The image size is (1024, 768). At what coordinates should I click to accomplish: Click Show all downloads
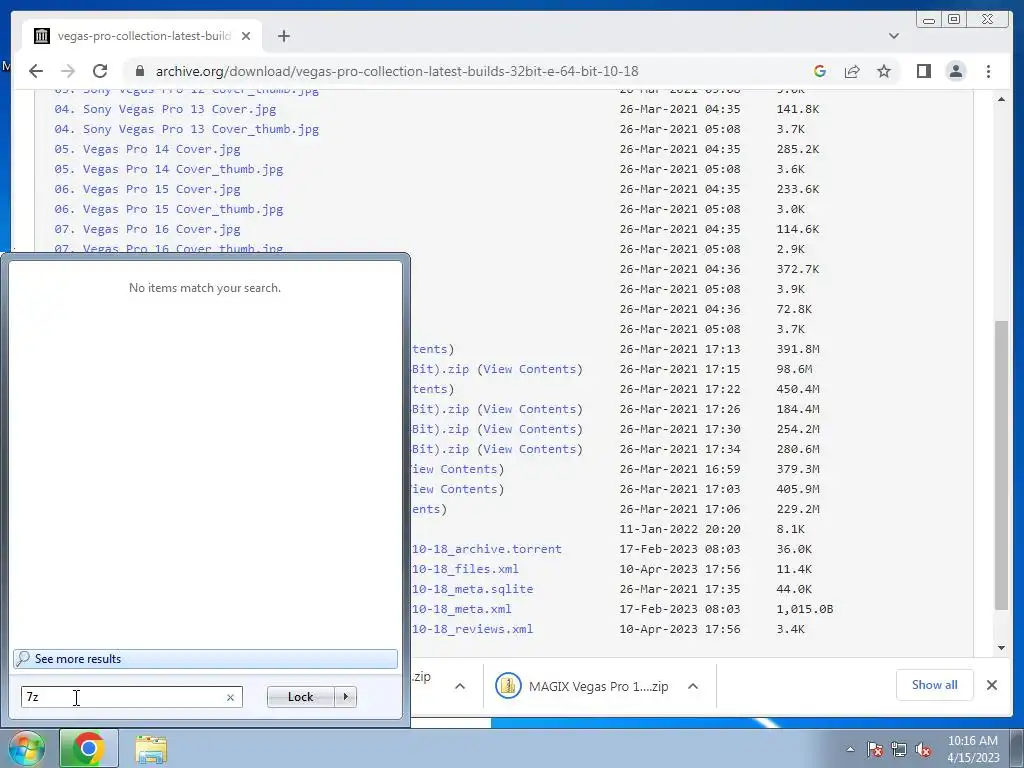(x=935, y=685)
